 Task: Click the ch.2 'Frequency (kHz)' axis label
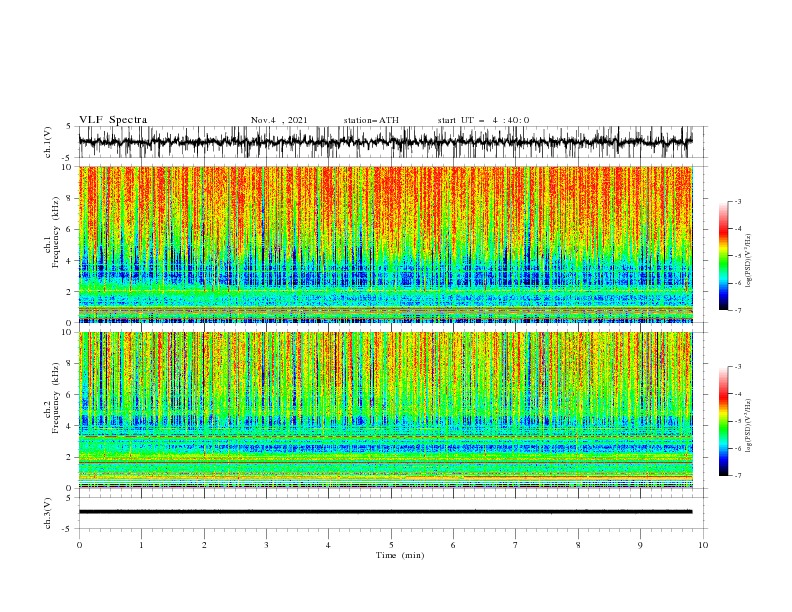point(56,397)
